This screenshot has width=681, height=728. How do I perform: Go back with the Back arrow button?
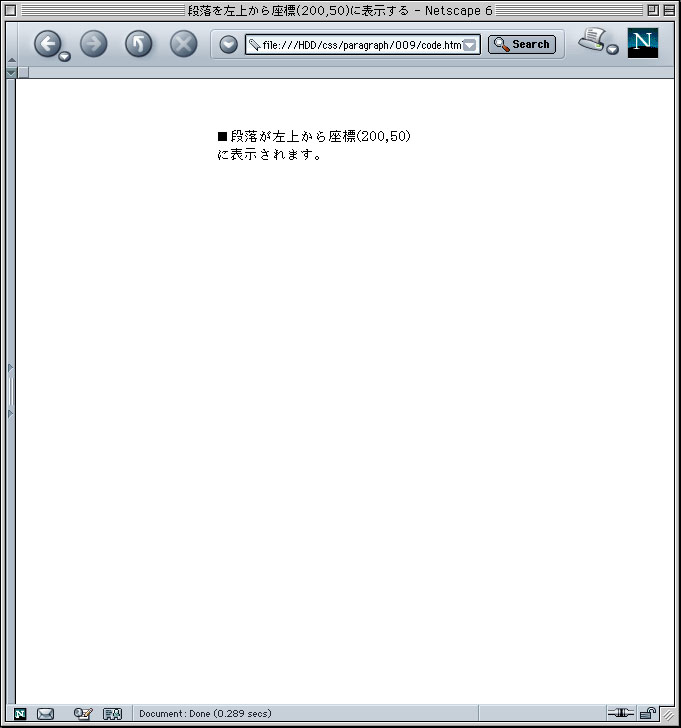pos(47,44)
